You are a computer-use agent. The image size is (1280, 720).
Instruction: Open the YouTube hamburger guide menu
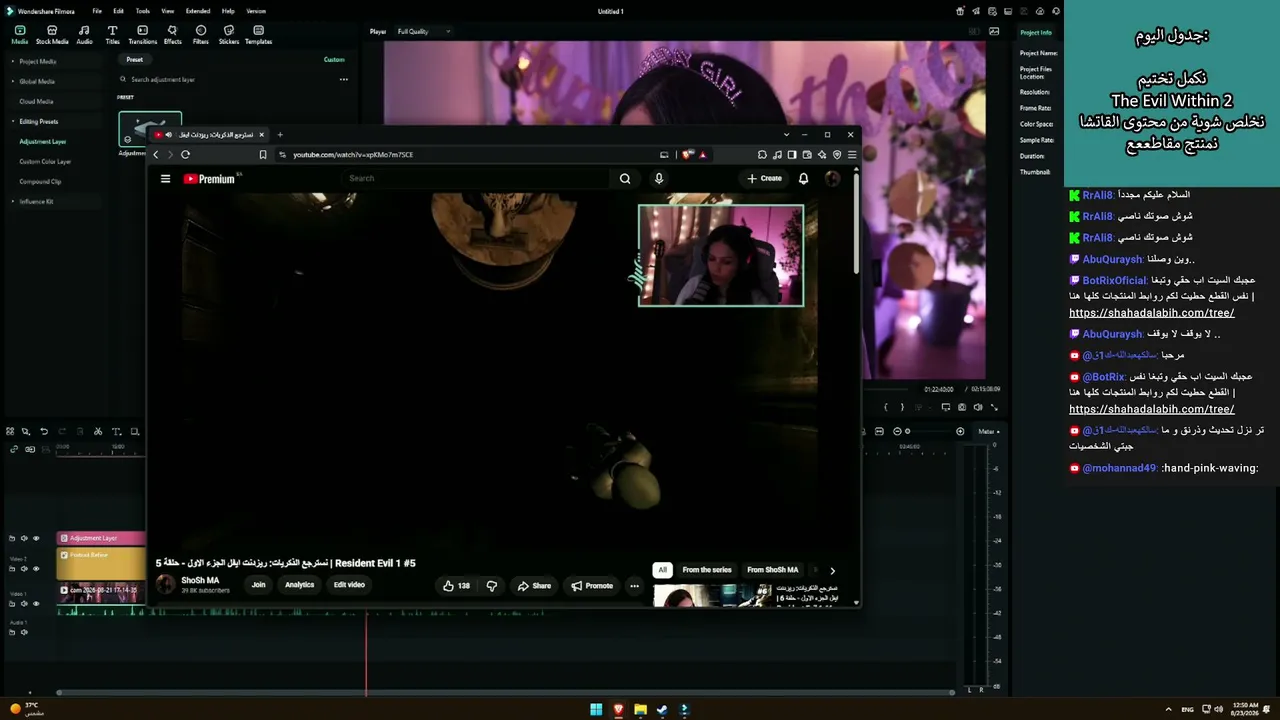click(x=165, y=179)
